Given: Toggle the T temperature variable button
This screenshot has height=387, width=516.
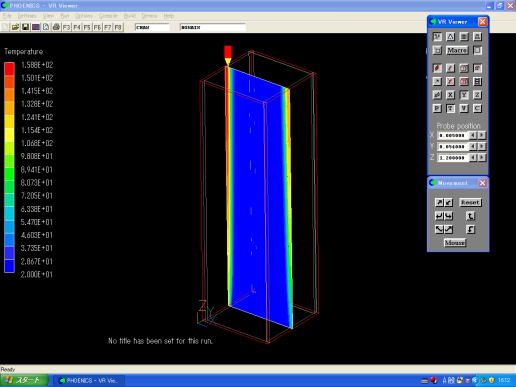Looking at the screenshot, I should click(450, 108).
